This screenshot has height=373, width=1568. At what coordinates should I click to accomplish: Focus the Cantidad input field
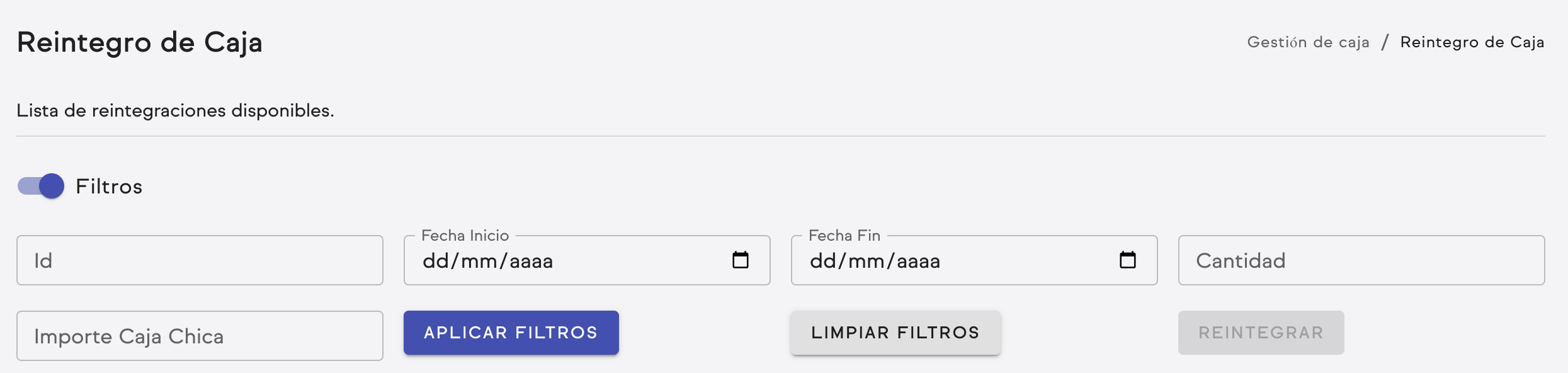pyautogui.click(x=1360, y=260)
